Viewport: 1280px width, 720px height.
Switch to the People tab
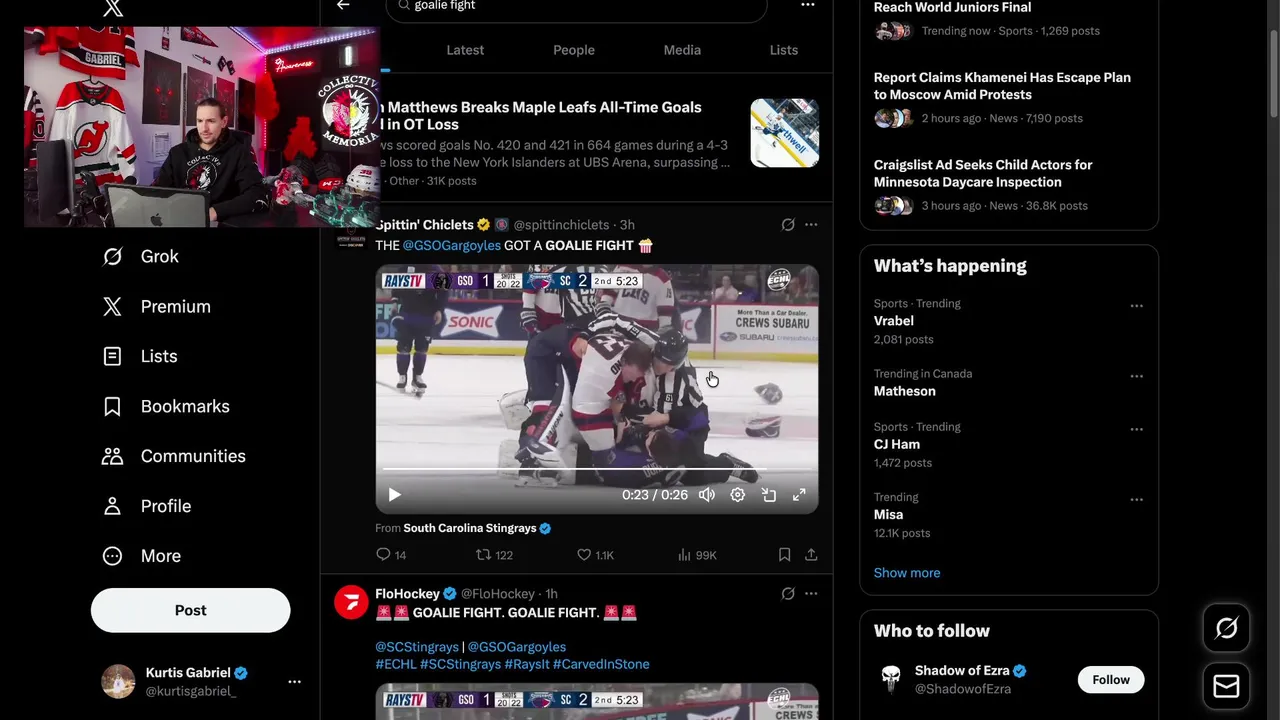coord(574,50)
